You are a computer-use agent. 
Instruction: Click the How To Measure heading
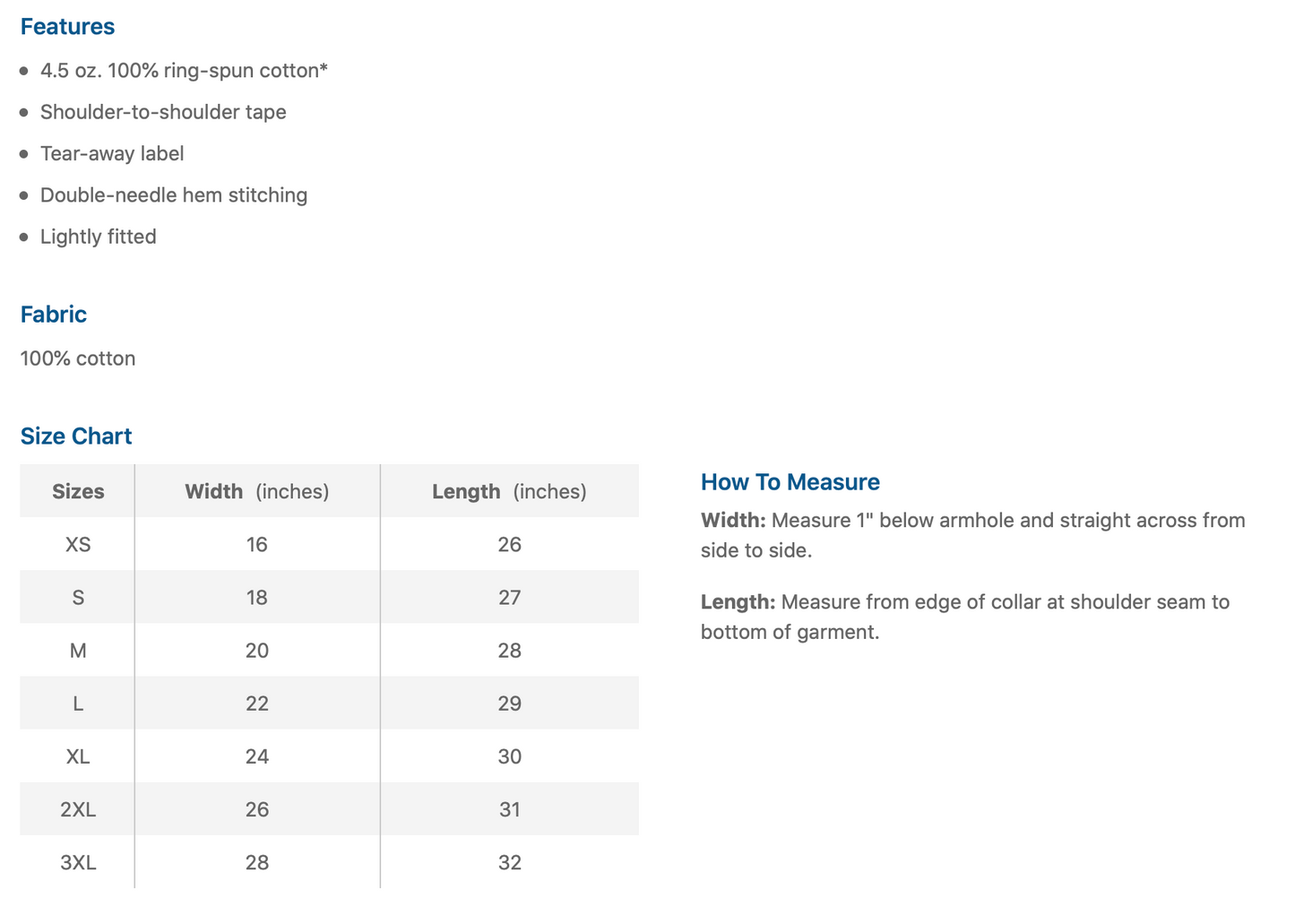(790, 482)
